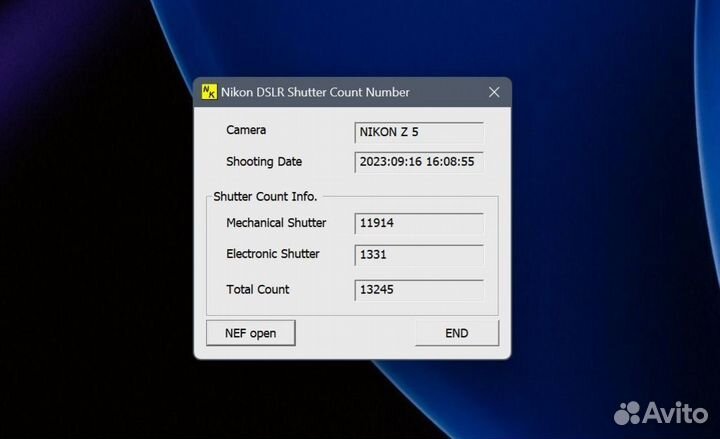Click the window title 'Nikon DSLR Shutter Count Number'
The image size is (720, 439).
pyautogui.click(x=315, y=92)
